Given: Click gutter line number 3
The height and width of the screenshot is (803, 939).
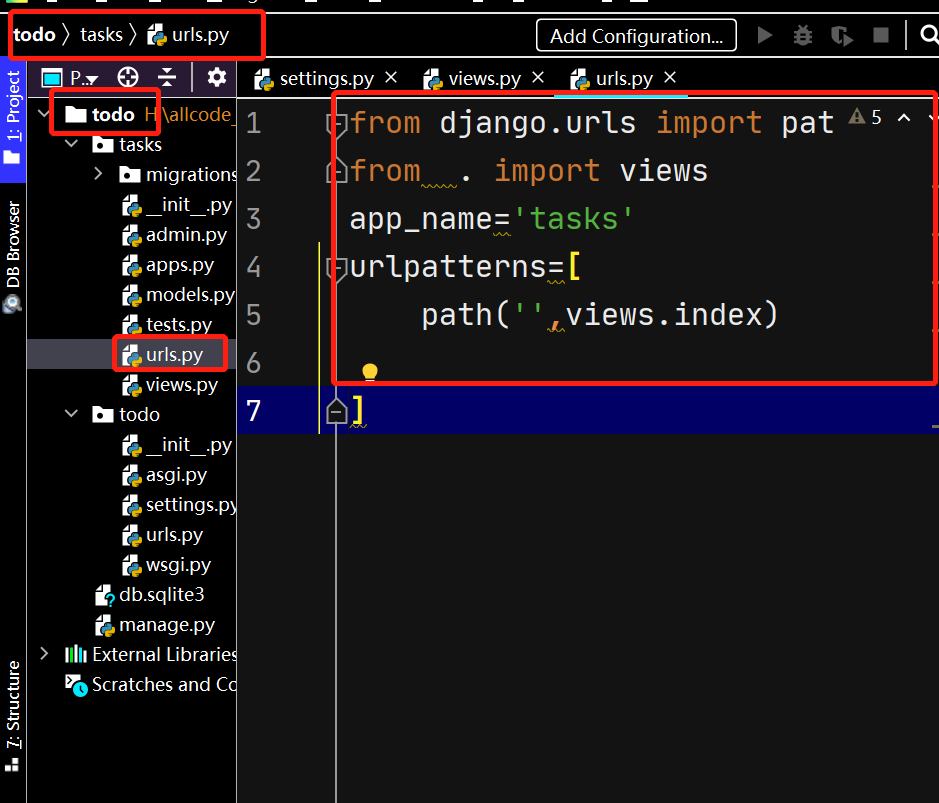Looking at the screenshot, I should pos(253,219).
